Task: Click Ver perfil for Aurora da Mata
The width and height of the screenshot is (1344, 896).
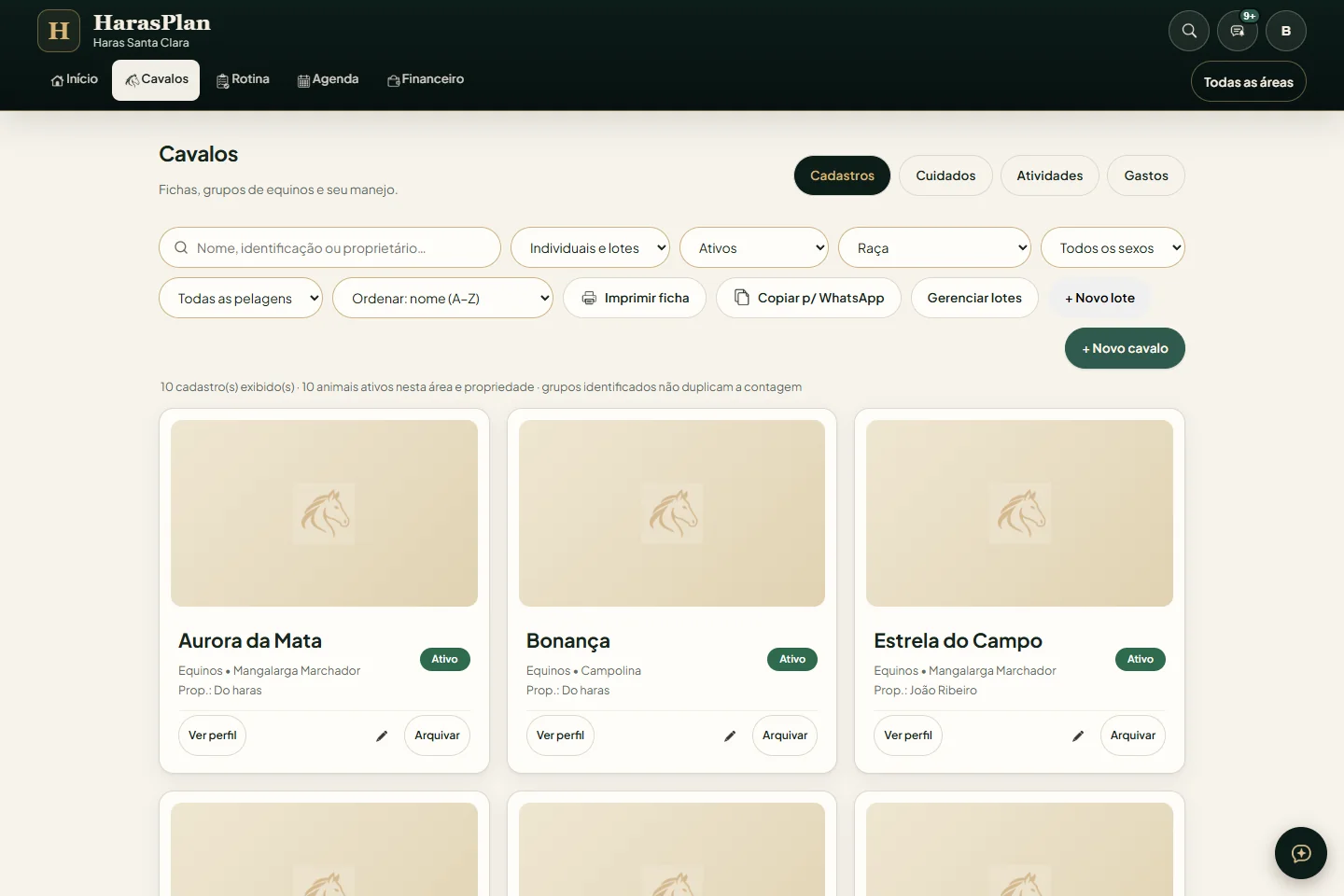Action: pos(212,735)
